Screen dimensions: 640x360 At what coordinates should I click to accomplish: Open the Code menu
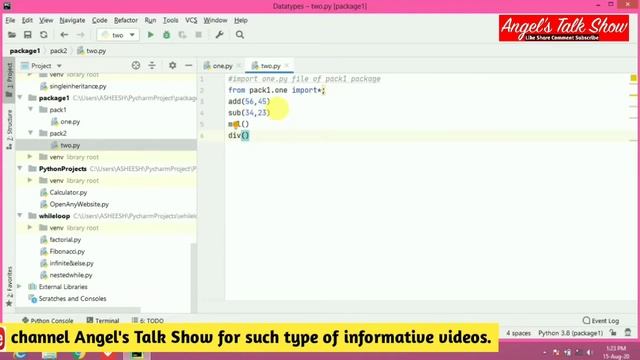pyautogui.click(x=100, y=20)
